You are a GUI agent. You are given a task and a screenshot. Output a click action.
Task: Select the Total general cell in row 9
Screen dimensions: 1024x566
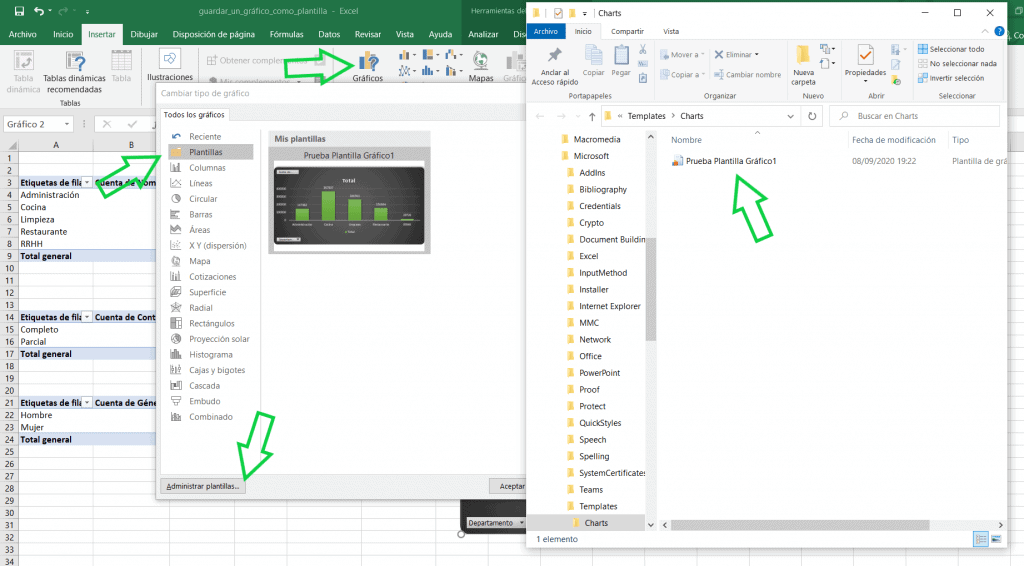56,257
